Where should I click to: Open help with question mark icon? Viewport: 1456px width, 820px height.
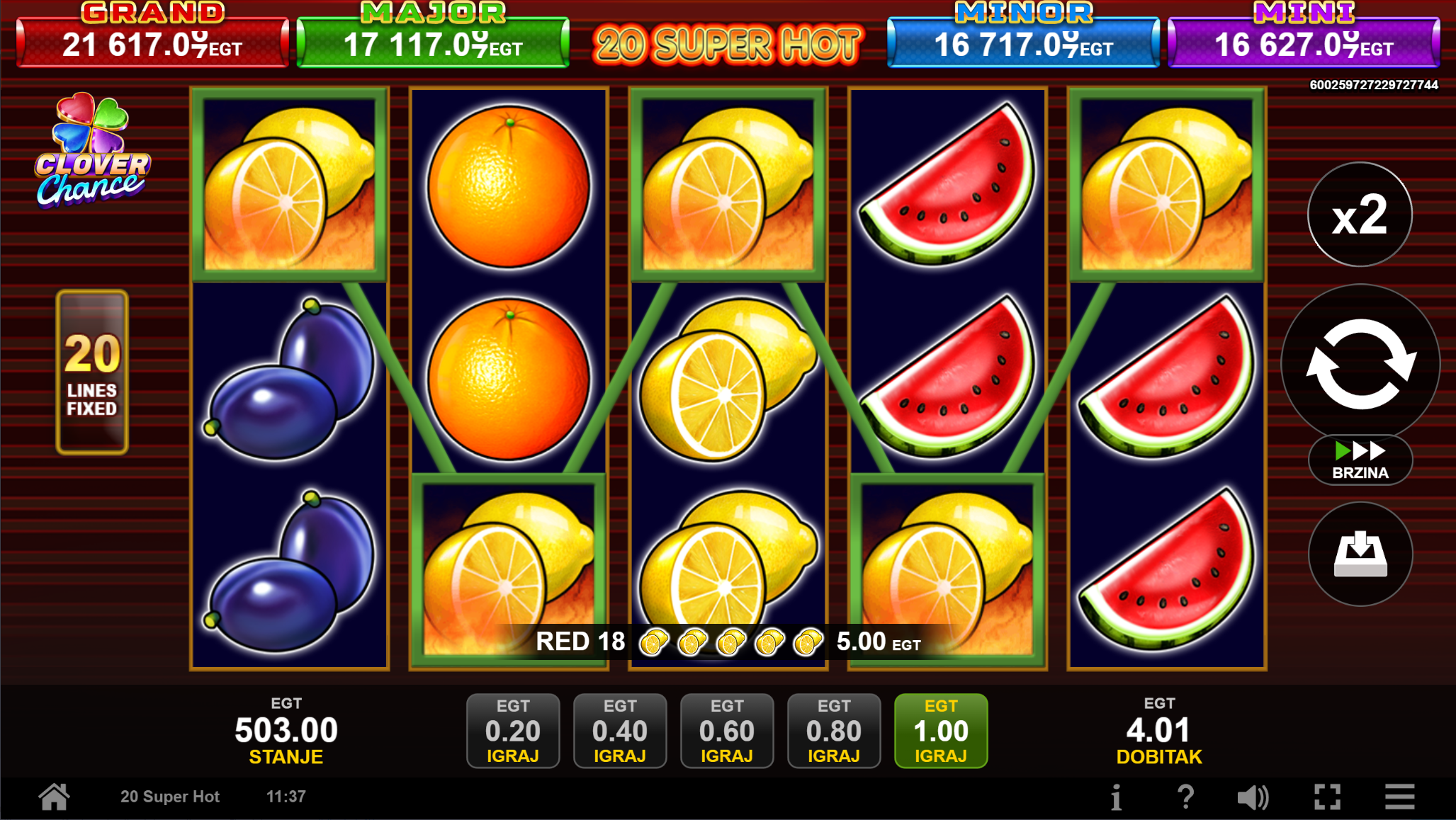coord(1185,797)
